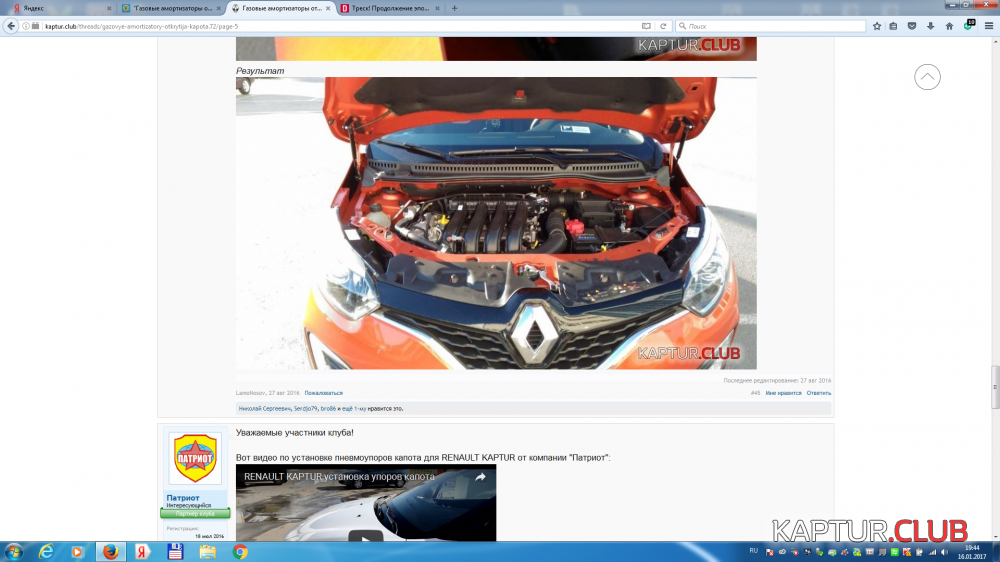Screen dimensions: 1000x562
Task: Open the open-hood Renault Kaptur result photo
Action: click(x=496, y=223)
